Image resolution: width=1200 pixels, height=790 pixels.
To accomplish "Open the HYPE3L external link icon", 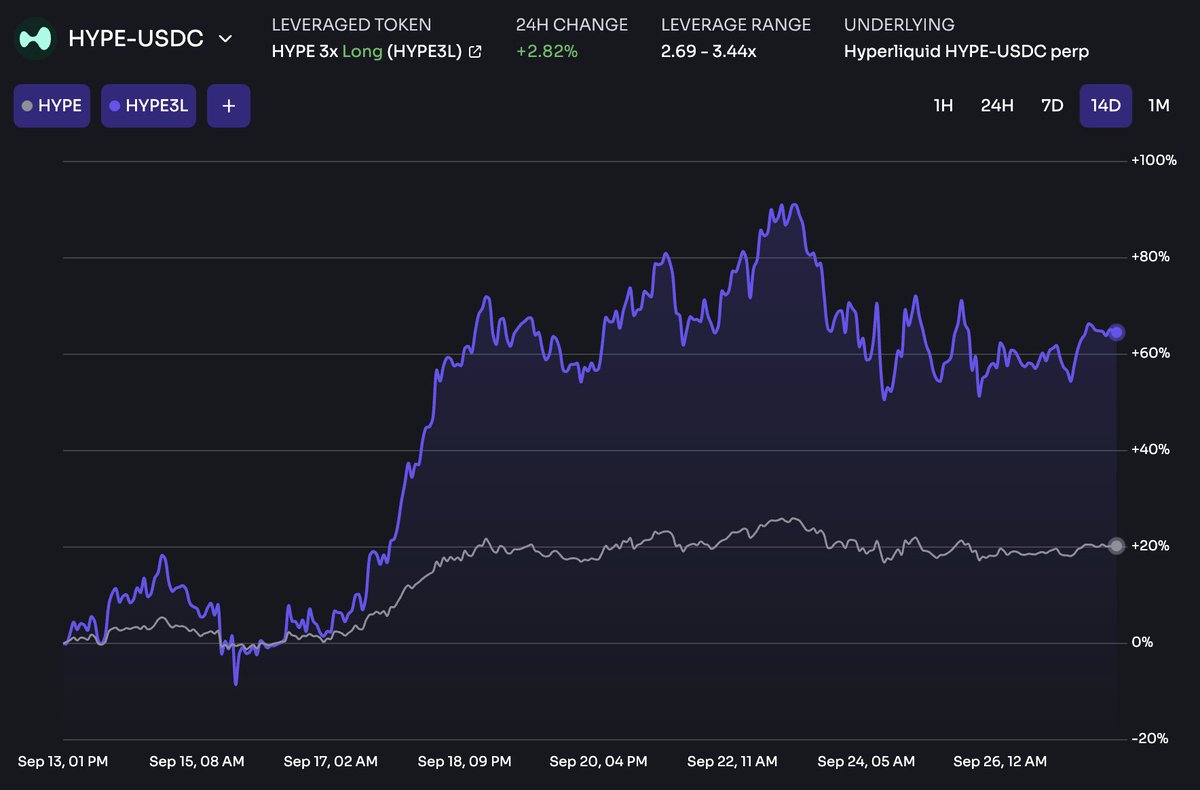I will [475, 52].
